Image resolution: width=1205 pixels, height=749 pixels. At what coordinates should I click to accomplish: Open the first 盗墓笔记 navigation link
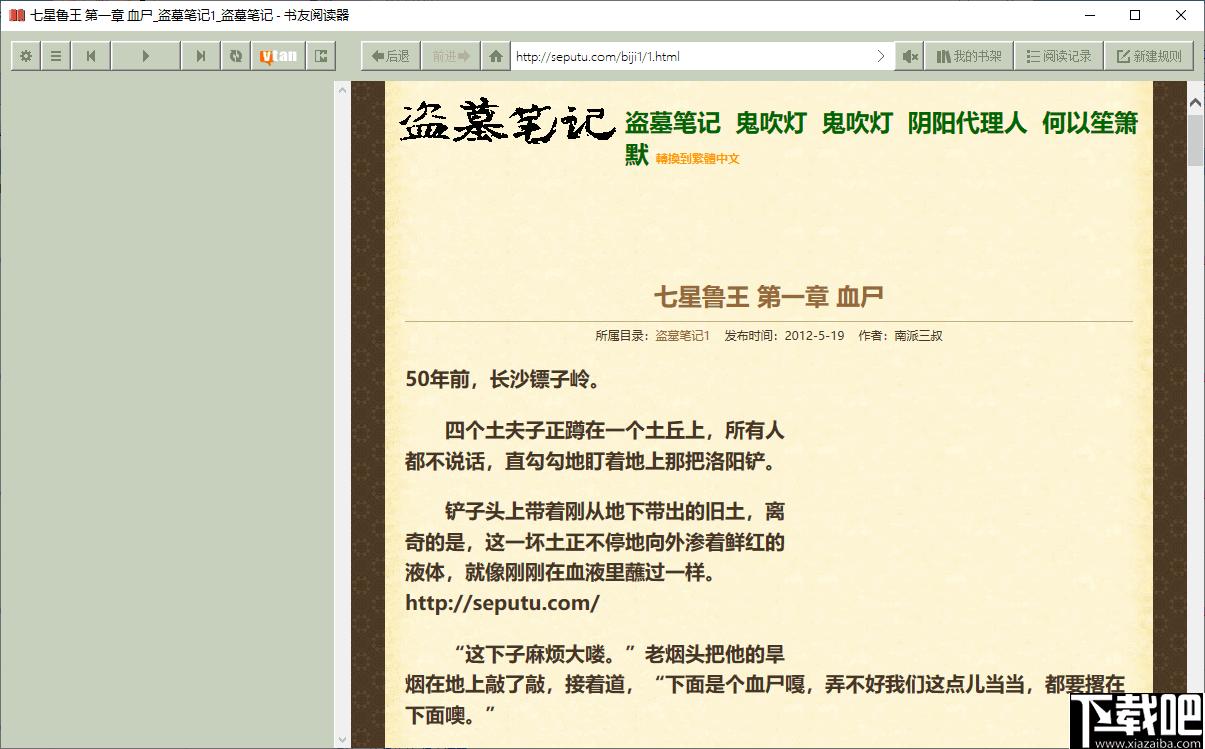click(x=672, y=123)
